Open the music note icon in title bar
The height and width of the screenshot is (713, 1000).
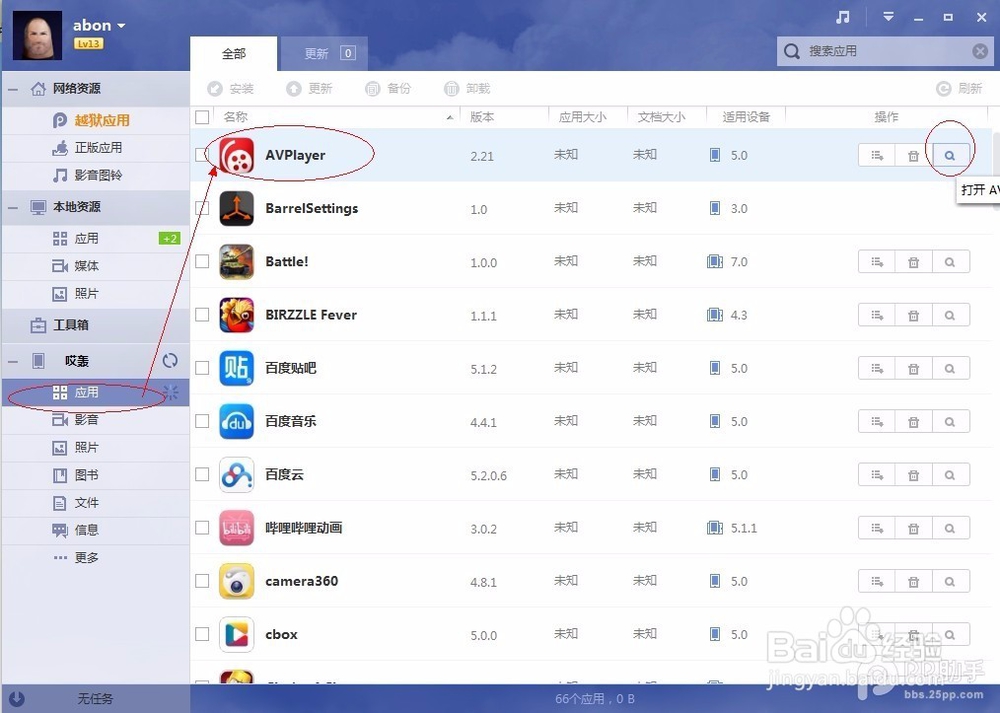click(842, 17)
